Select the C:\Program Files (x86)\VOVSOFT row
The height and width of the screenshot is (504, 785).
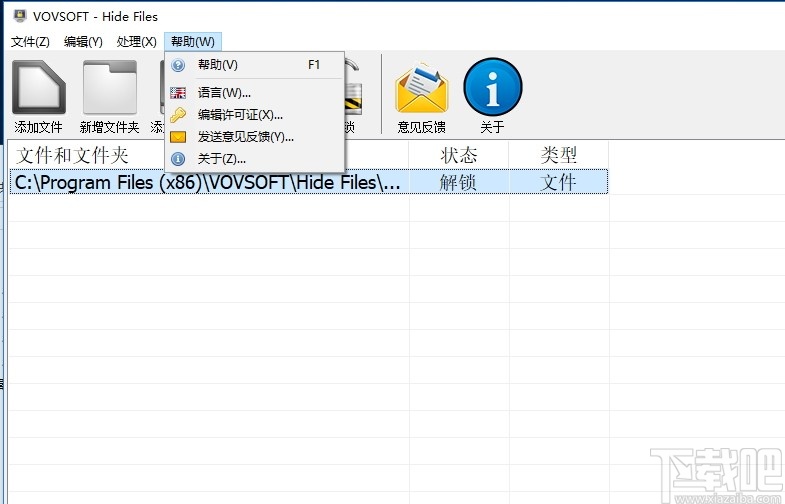click(309, 182)
